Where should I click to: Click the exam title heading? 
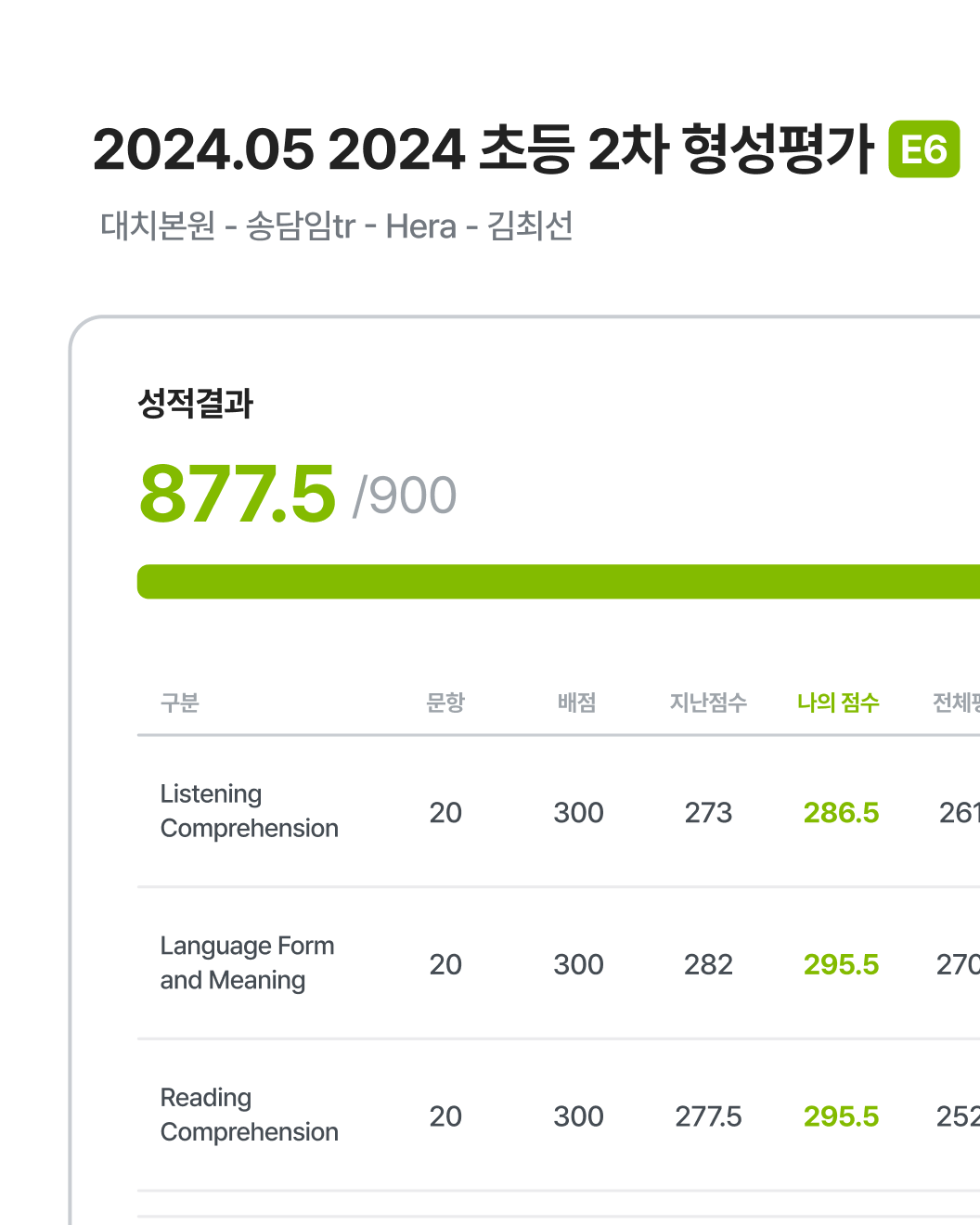point(483,149)
